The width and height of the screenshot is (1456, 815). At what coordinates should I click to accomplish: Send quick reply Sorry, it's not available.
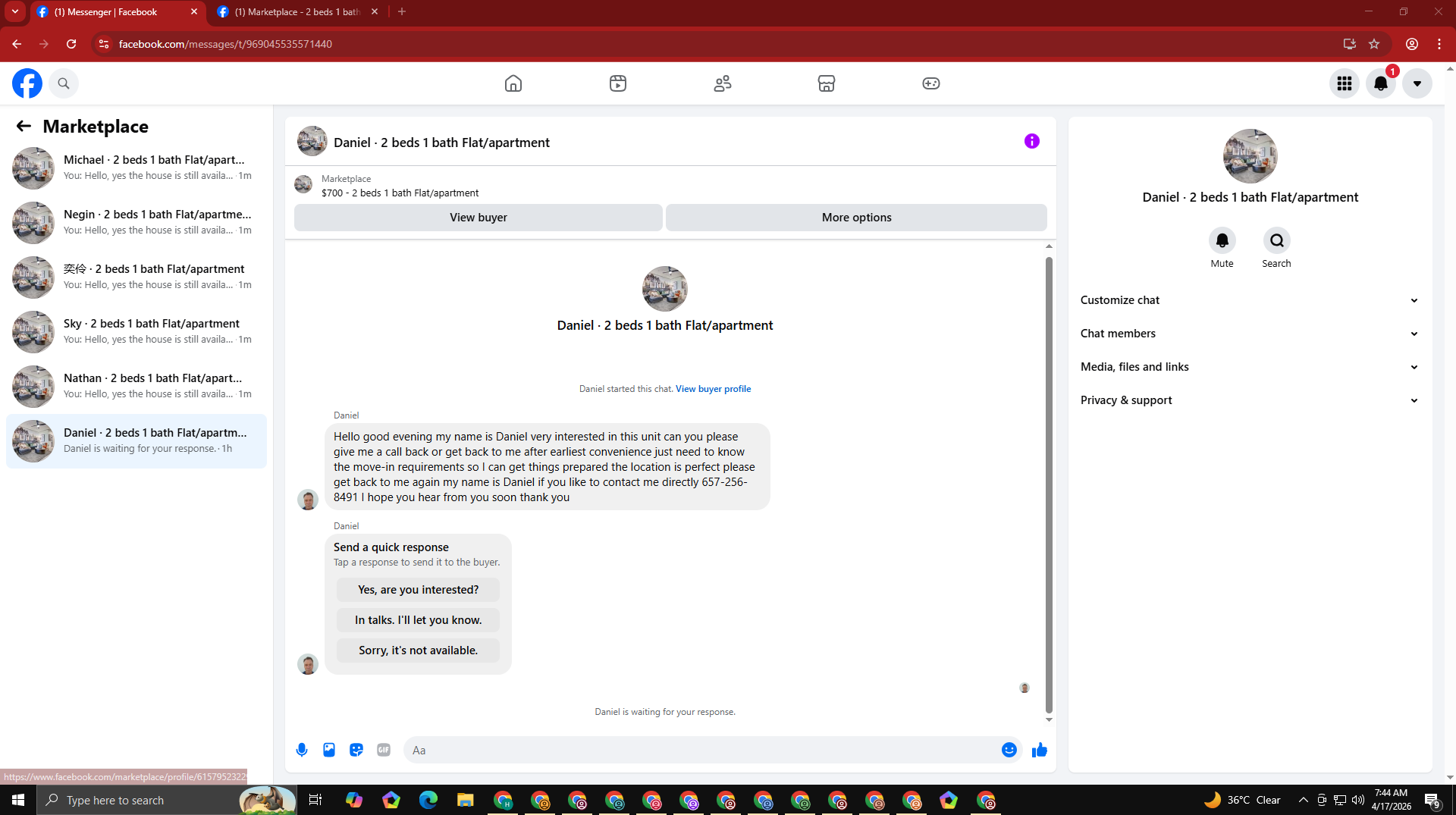[x=418, y=650]
